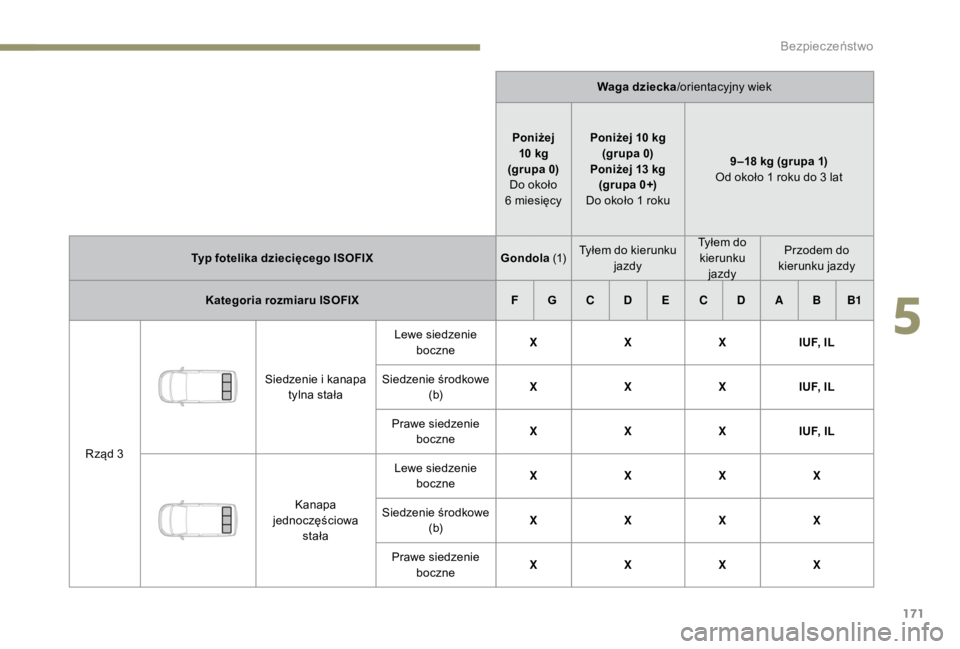Click the 'Do około 6 miesięcy' column header
The width and height of the screenshot is (960, 649).
tap(533, 193)
